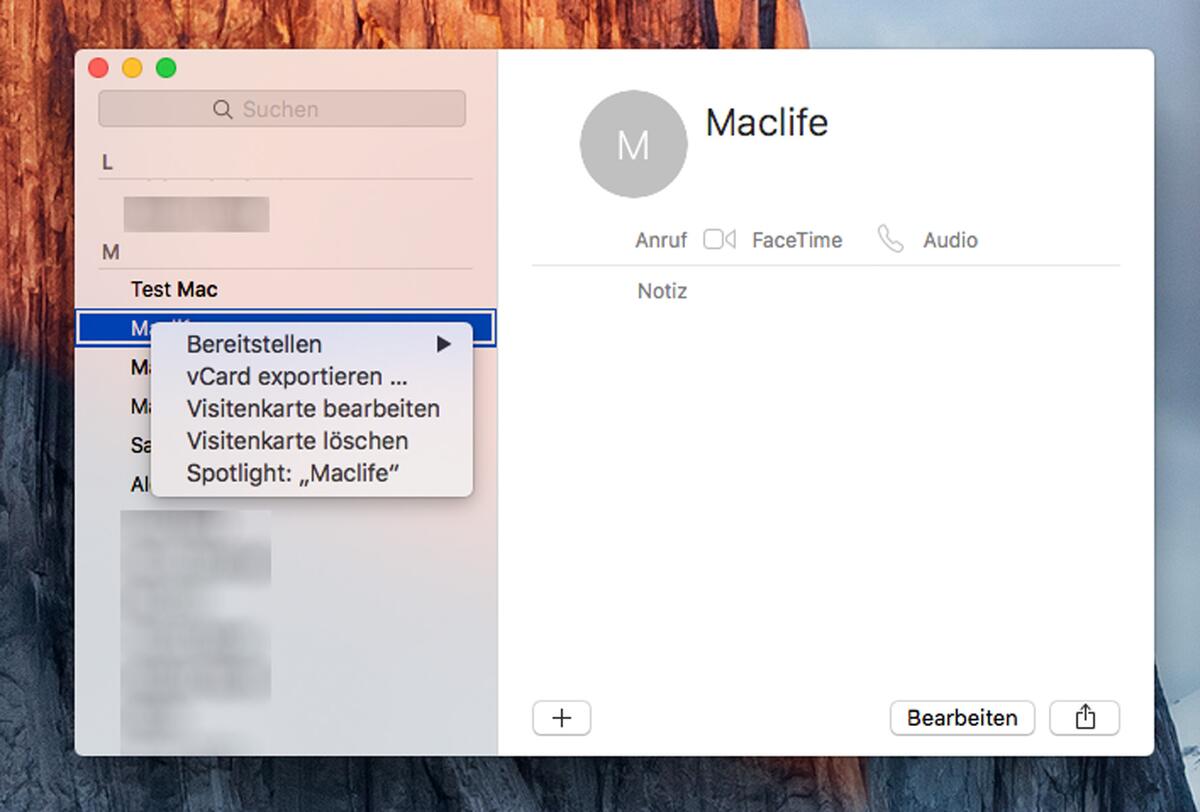Add a new contact with the plus icon

coord(560,717)
